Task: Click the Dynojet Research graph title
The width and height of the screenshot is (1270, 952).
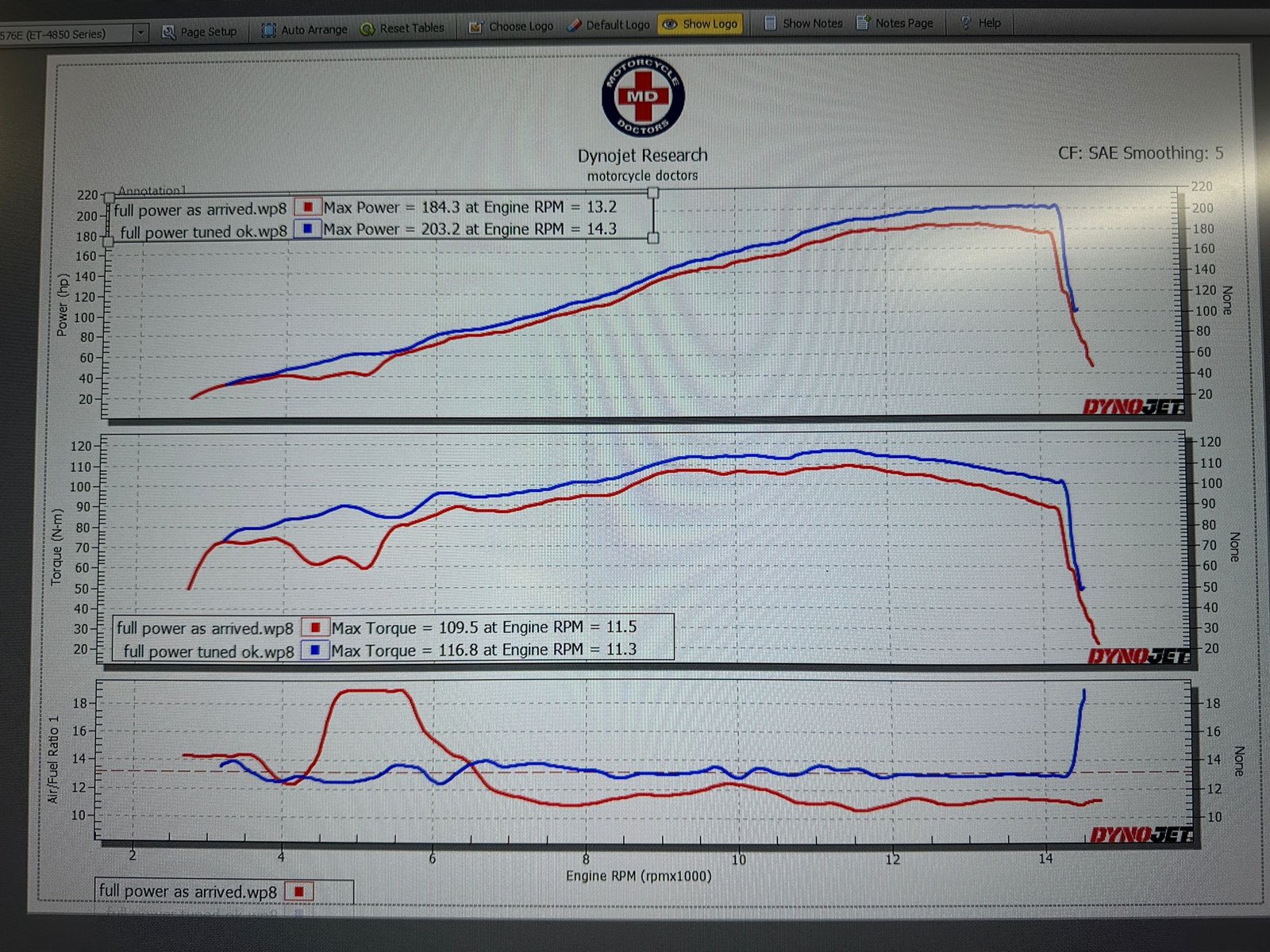Action: [642, 155]
